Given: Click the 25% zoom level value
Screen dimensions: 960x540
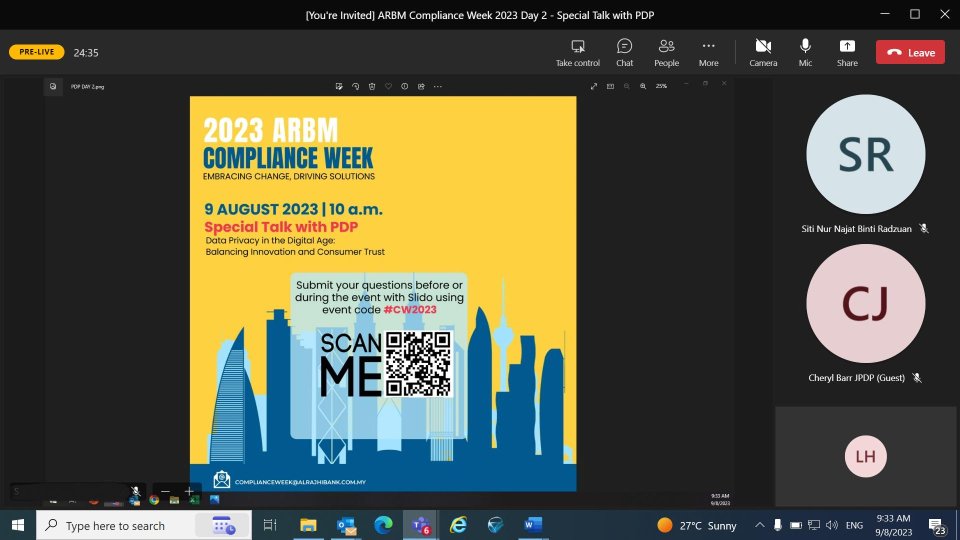Looking at the screenshot, I should click(661, 86).
